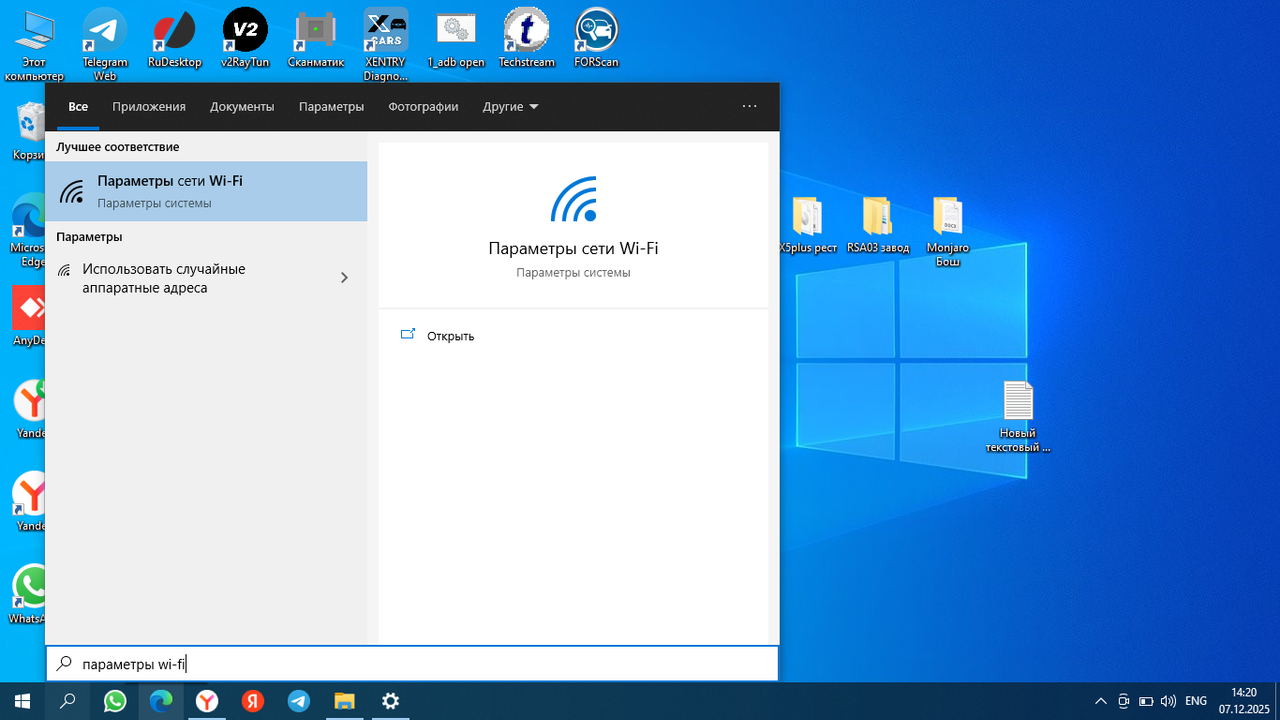Click the large Wi-Fi icon in preview
The image size is (1280, 720).
(574, 199)
